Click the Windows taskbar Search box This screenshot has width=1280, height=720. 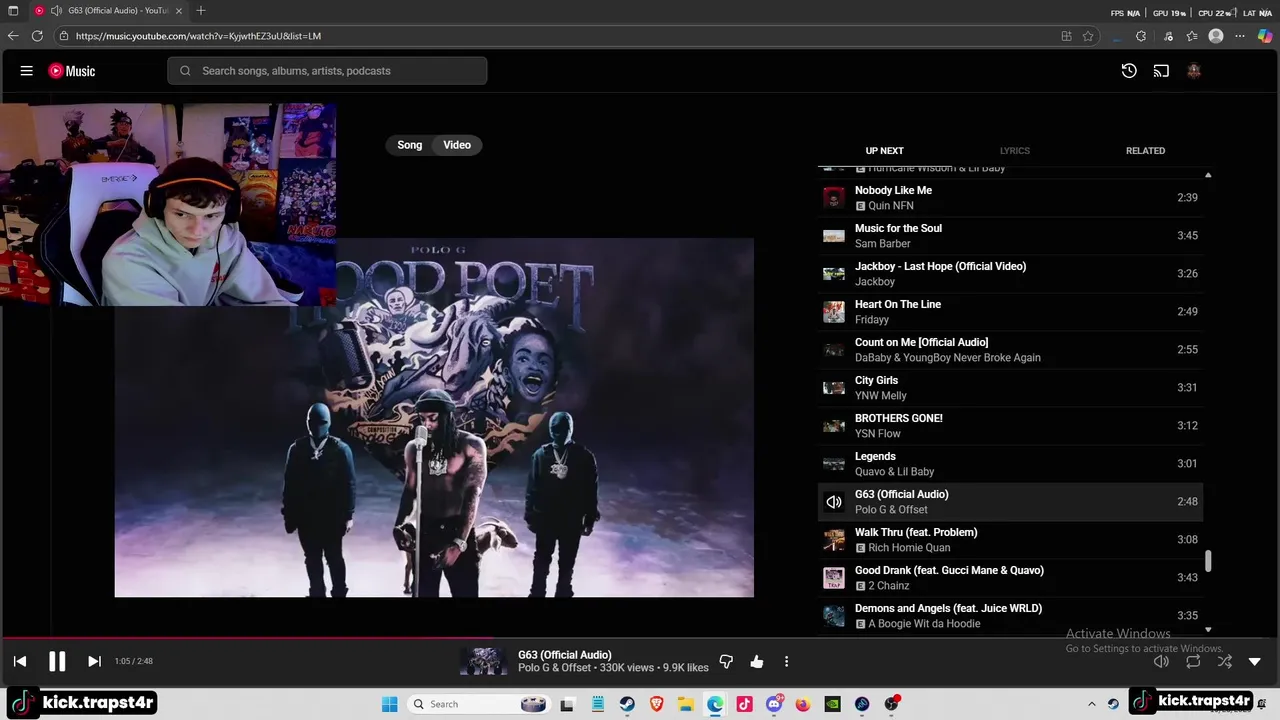tap(481, 704)
